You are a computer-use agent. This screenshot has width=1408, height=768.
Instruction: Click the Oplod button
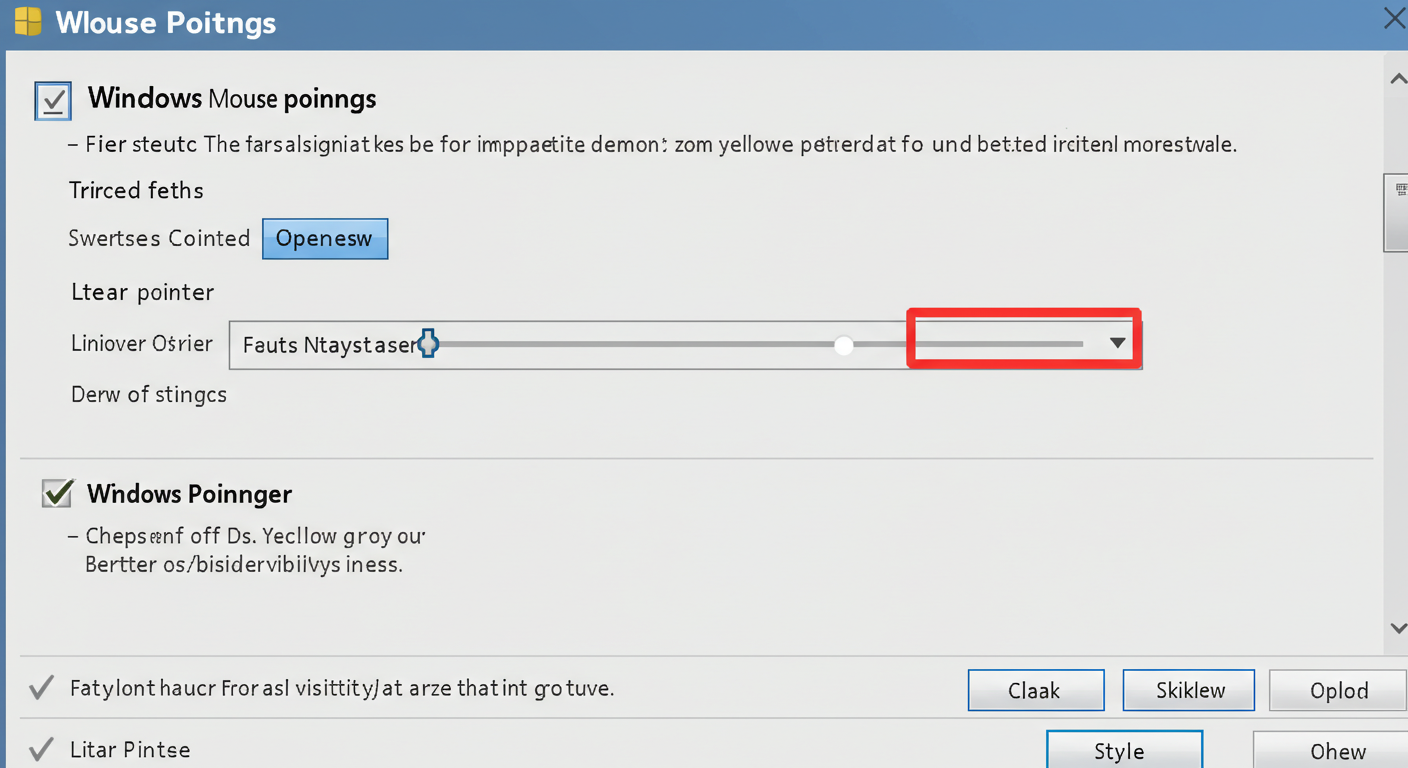1337,690
